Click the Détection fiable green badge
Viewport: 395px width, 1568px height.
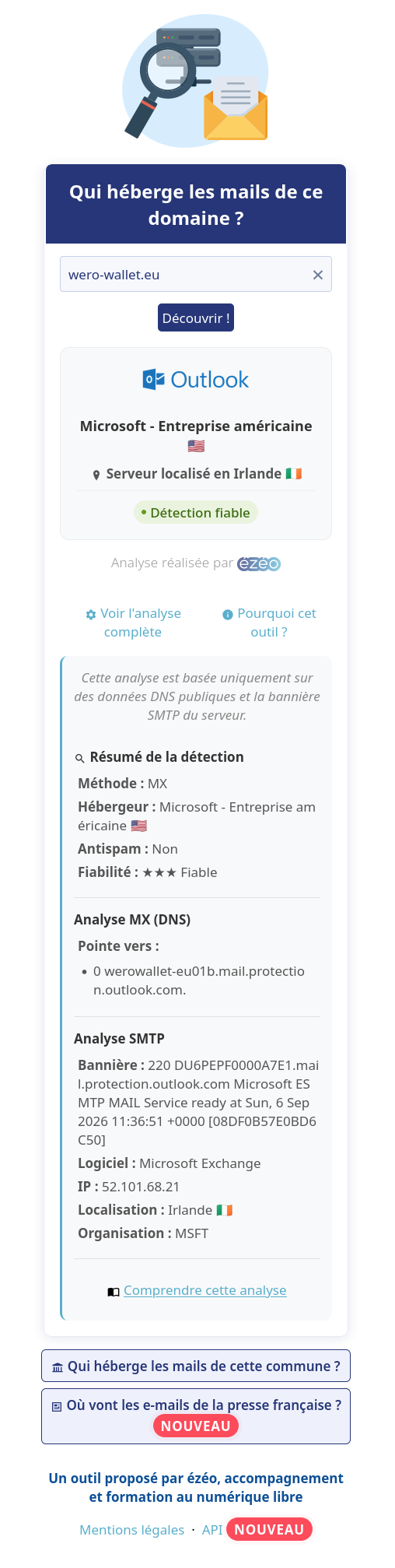tap(196, 513)
